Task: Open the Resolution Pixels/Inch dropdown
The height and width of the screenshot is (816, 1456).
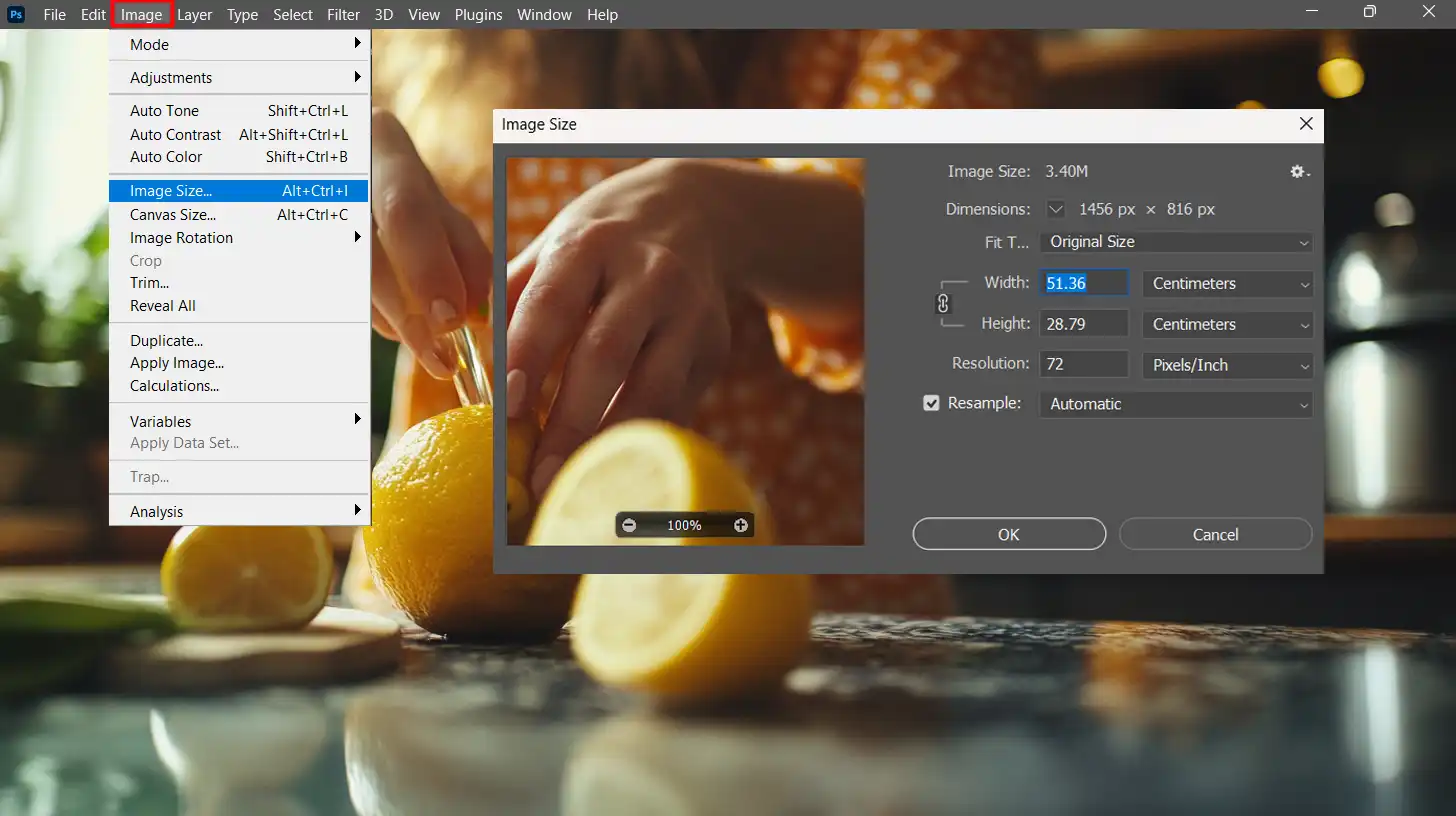Action: point(1228,365)
